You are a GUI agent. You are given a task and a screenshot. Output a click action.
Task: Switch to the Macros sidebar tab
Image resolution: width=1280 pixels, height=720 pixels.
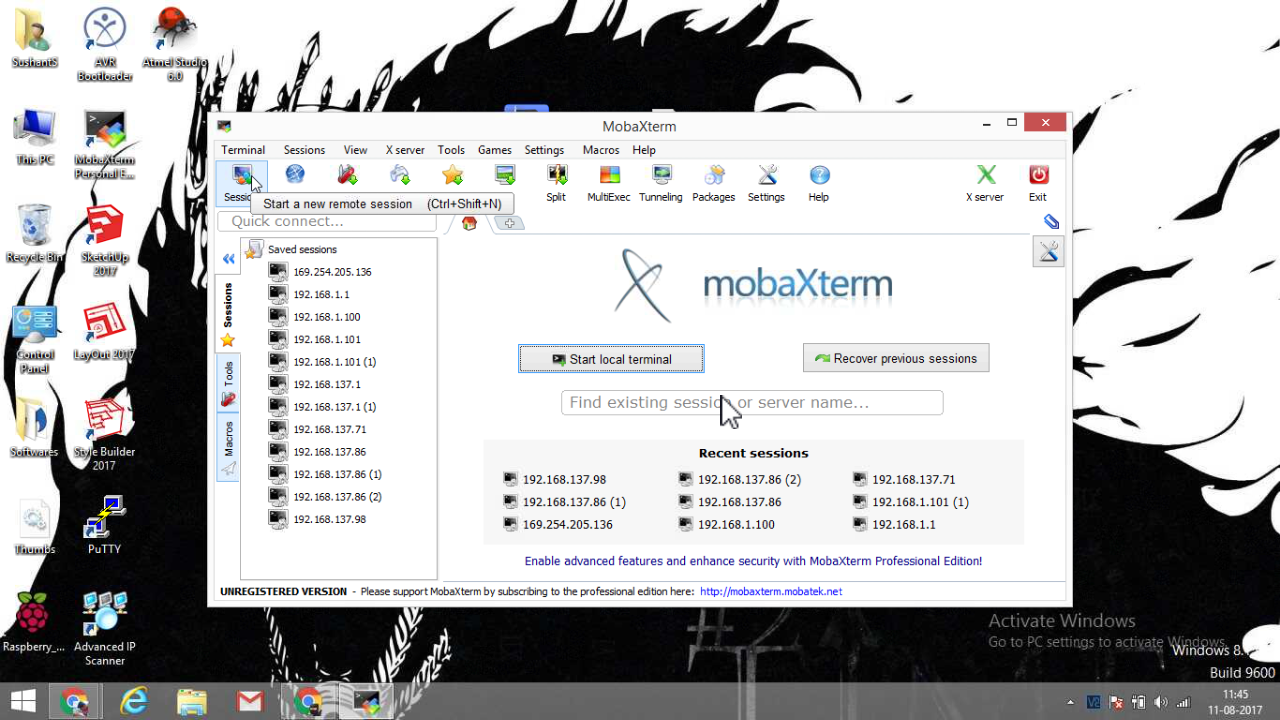click(x=228, y=447)
